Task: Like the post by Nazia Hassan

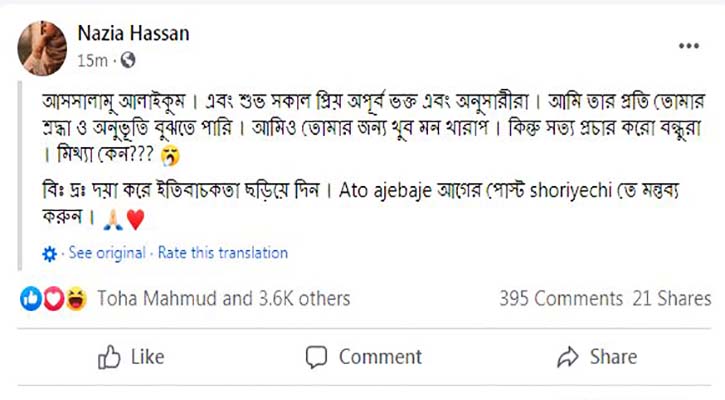Action: 132,357
